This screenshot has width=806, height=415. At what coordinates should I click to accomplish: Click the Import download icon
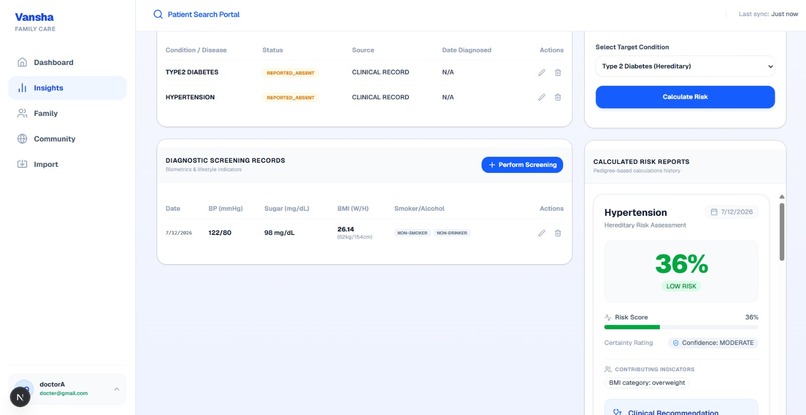[22, 164]
